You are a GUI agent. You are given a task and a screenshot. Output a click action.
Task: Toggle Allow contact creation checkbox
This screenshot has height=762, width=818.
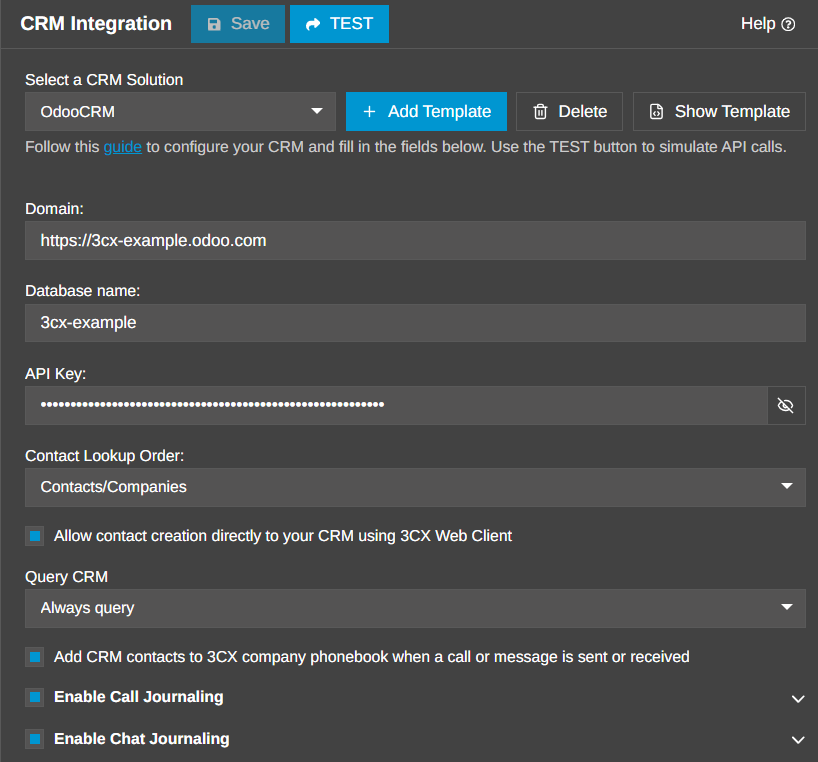[35, 536]
